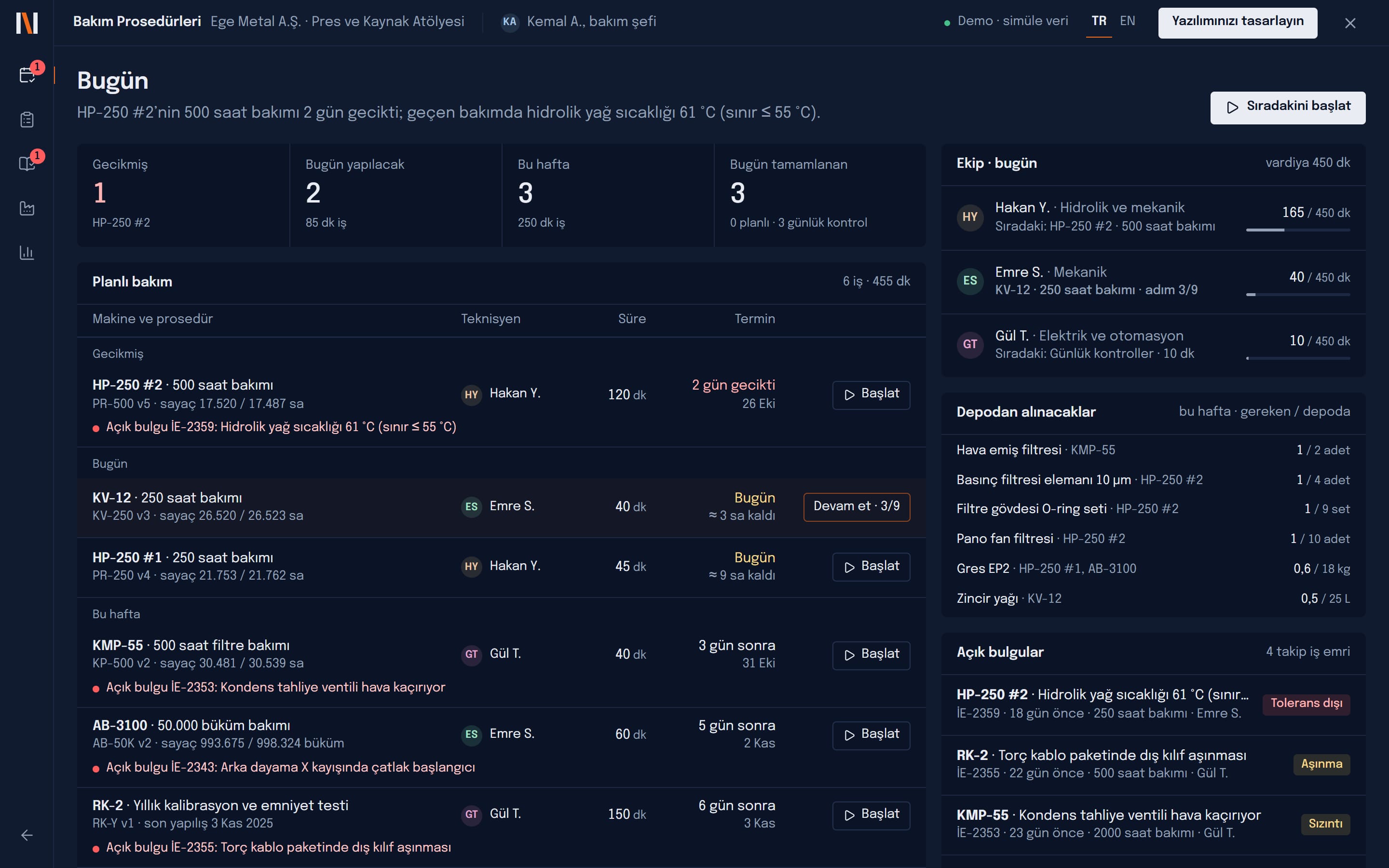1389x868 pixels.
Task: Open the book sidebar icon with badge
Action: (27, 163)
